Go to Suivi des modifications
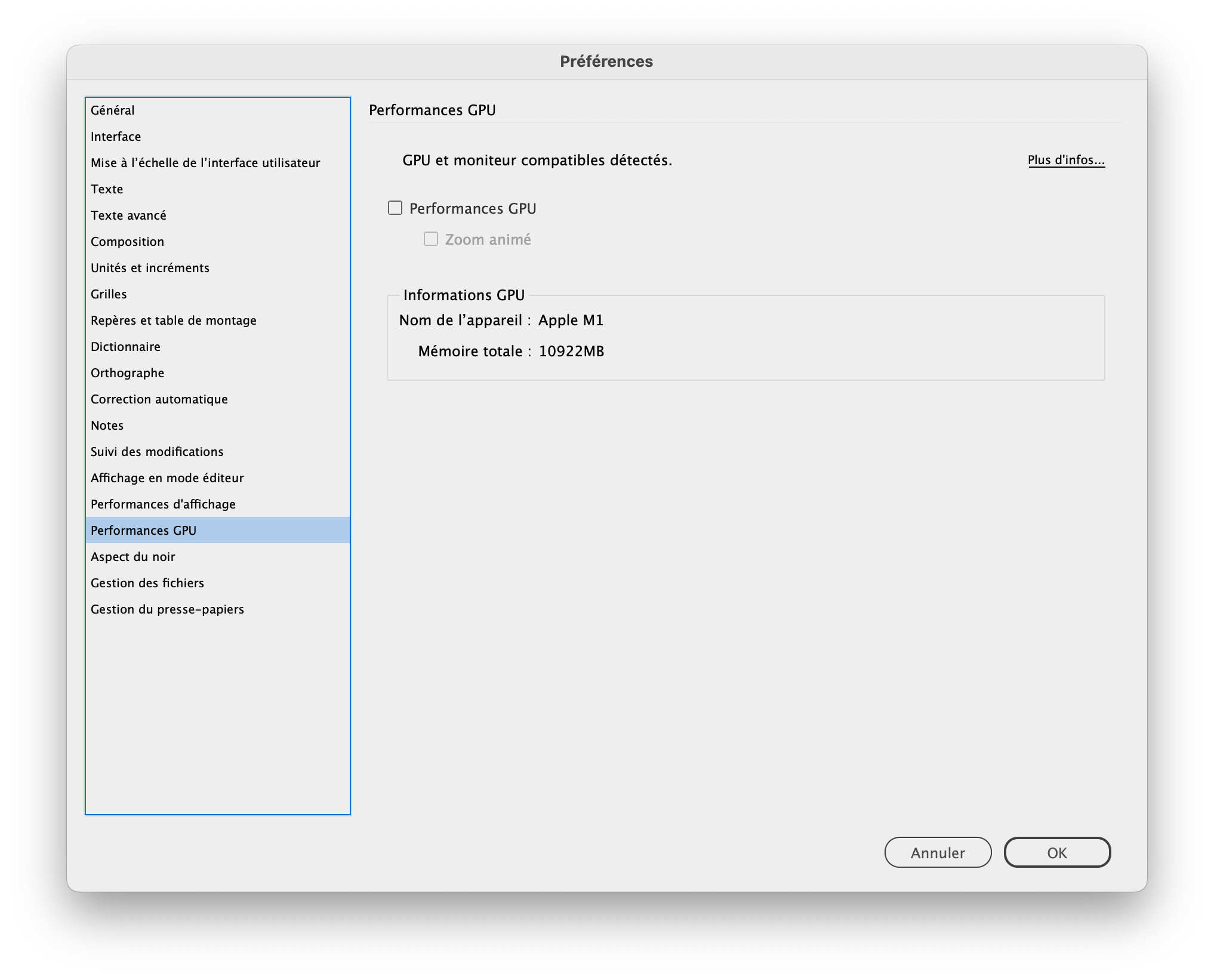 [157, 452]
